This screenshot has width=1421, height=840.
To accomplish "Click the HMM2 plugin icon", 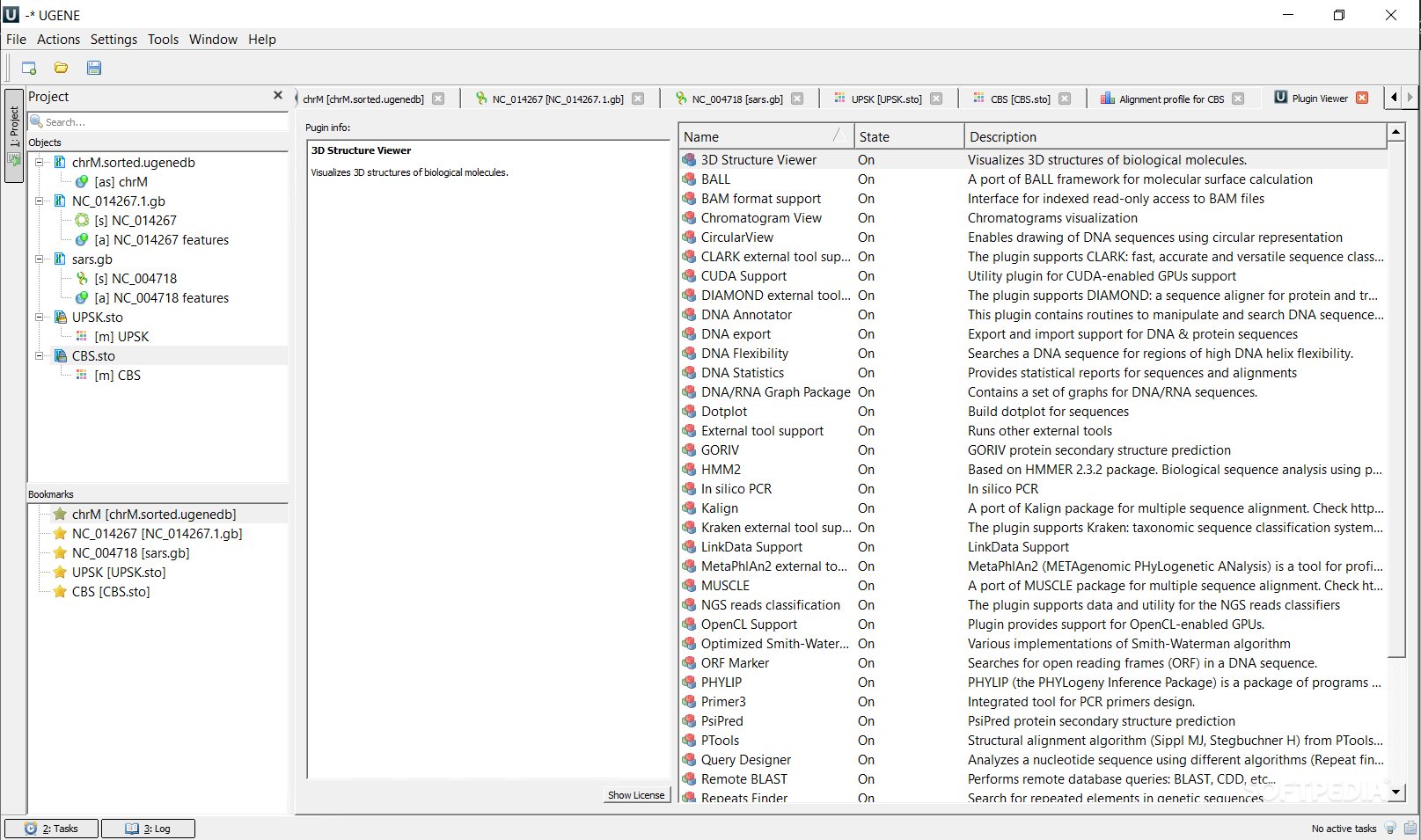I will coord(690,469).
